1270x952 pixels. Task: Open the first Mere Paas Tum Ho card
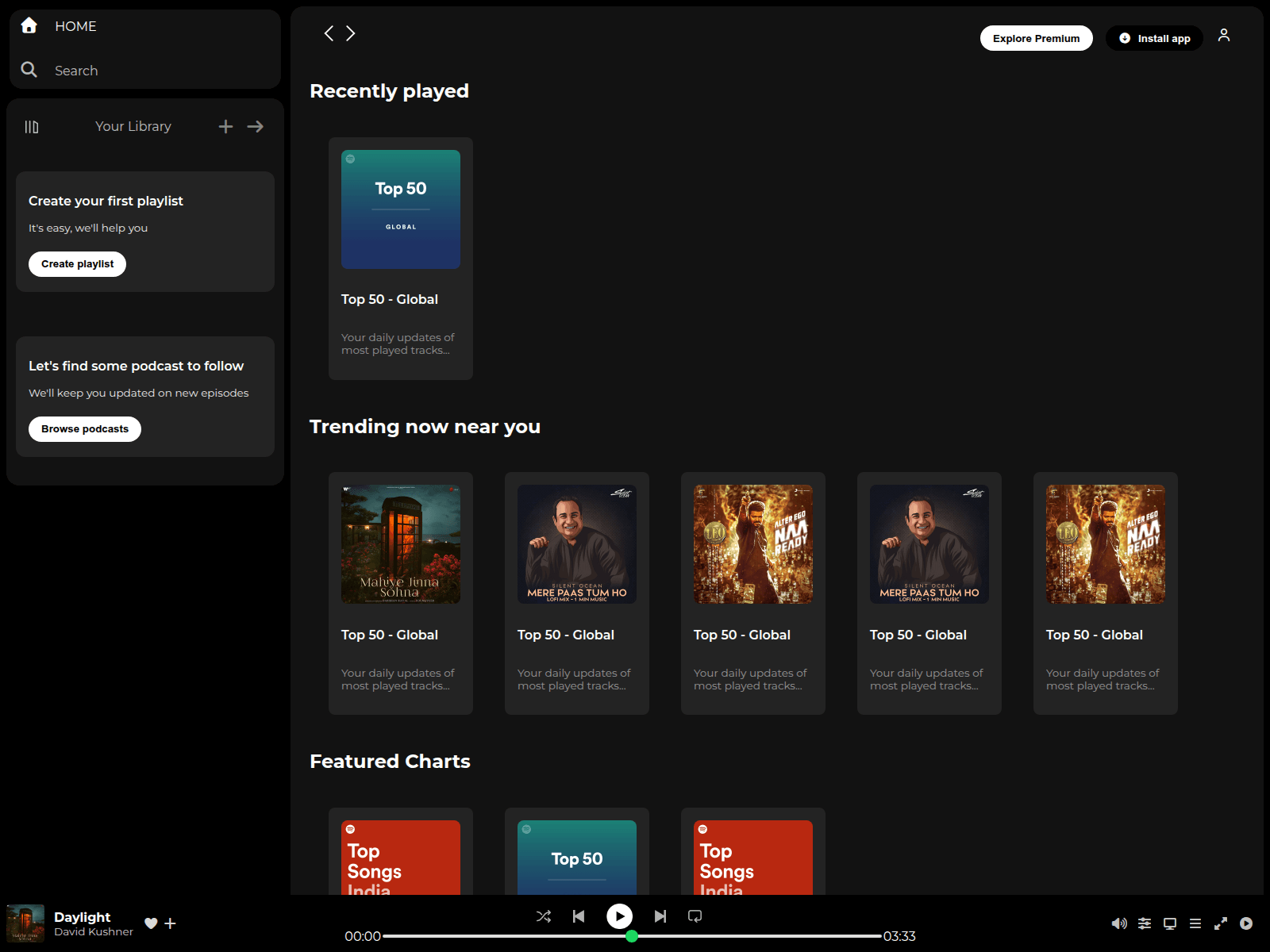[577, 593]
